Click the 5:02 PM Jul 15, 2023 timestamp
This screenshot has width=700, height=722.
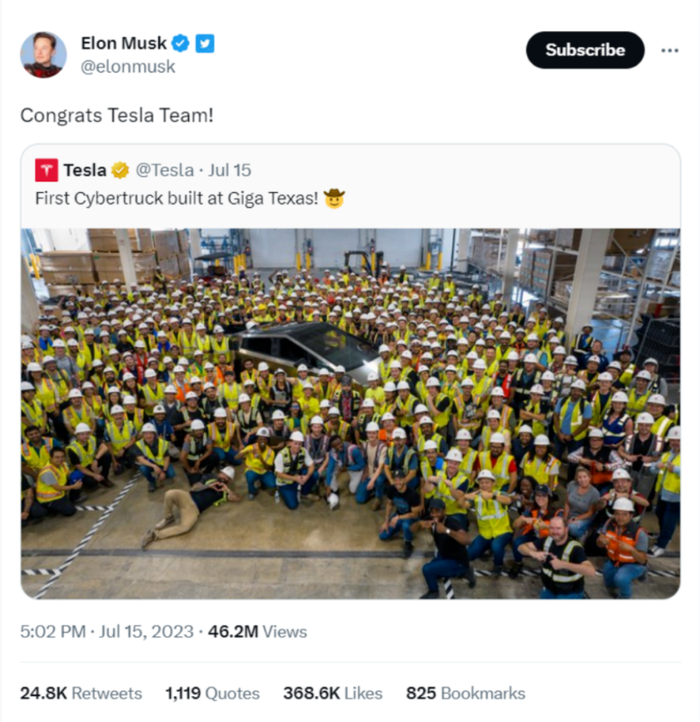click(106, 632)
